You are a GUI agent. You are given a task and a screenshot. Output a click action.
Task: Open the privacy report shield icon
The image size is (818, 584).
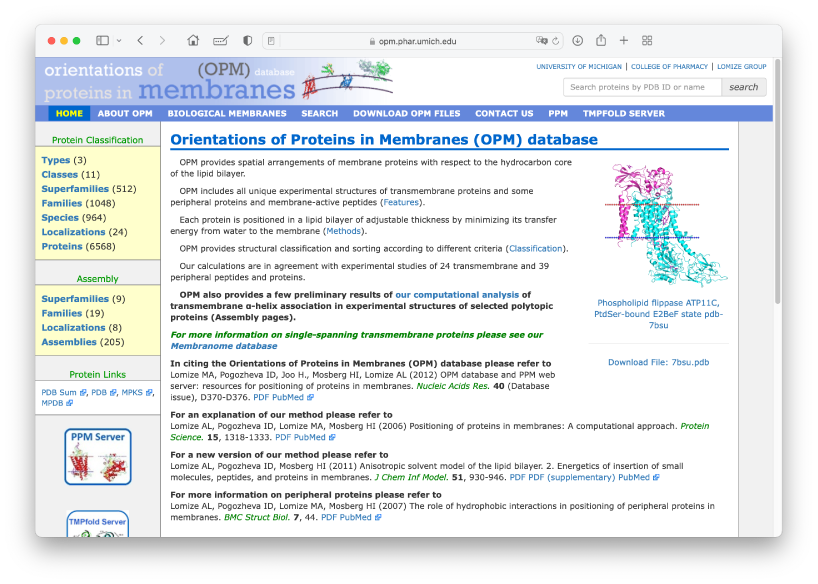[248, 41]
